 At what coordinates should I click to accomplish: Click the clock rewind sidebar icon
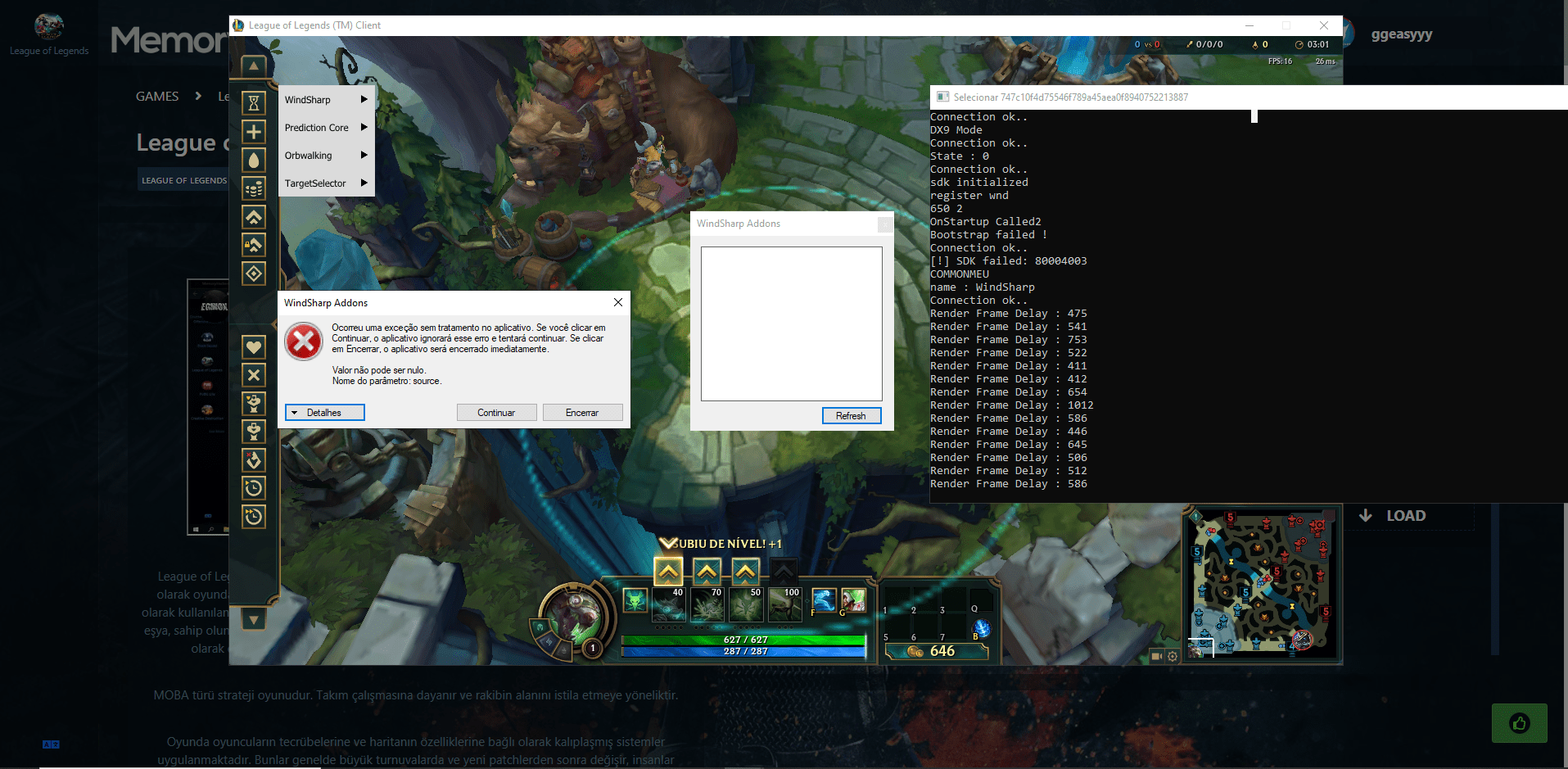[x=254, y=488]
